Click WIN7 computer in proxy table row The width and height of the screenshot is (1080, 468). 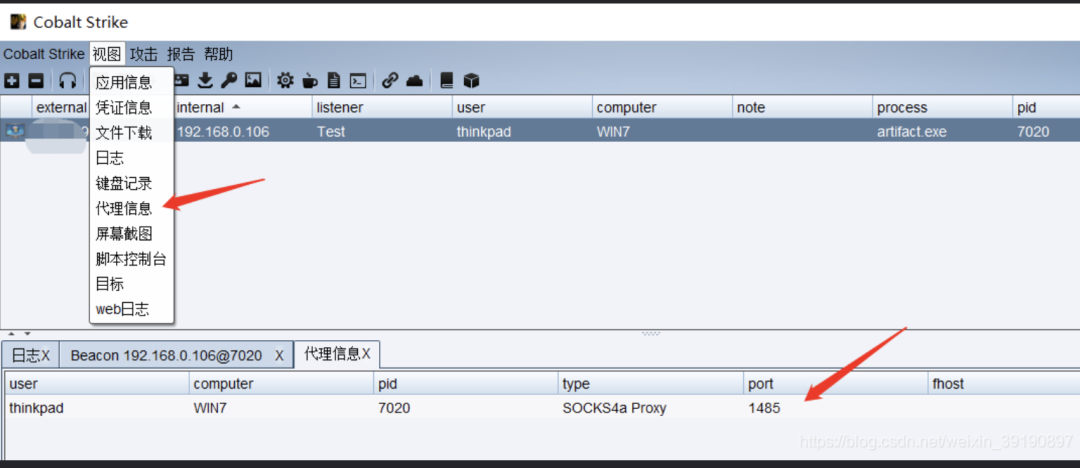tap(210, 408)
